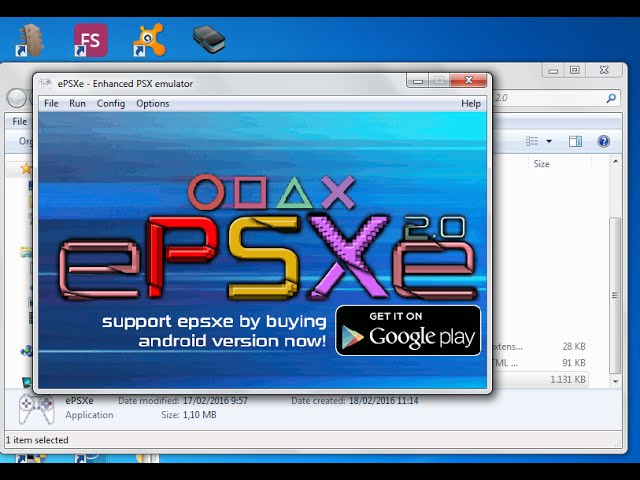Open Explorer help question mark icon
Screen dimensions: 640x480
tap(603, 141)
